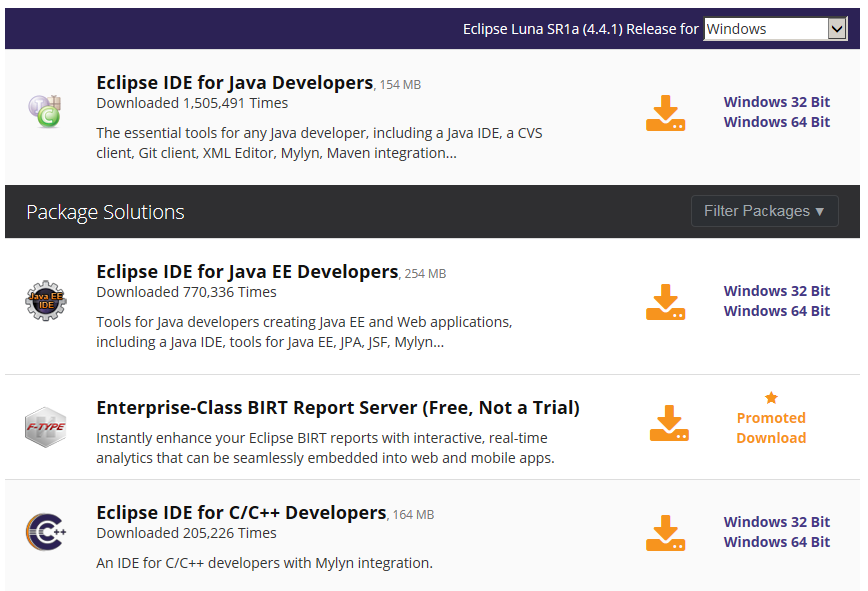
Task: Click the Package Solutions heading
Action: tap(105, 212)
